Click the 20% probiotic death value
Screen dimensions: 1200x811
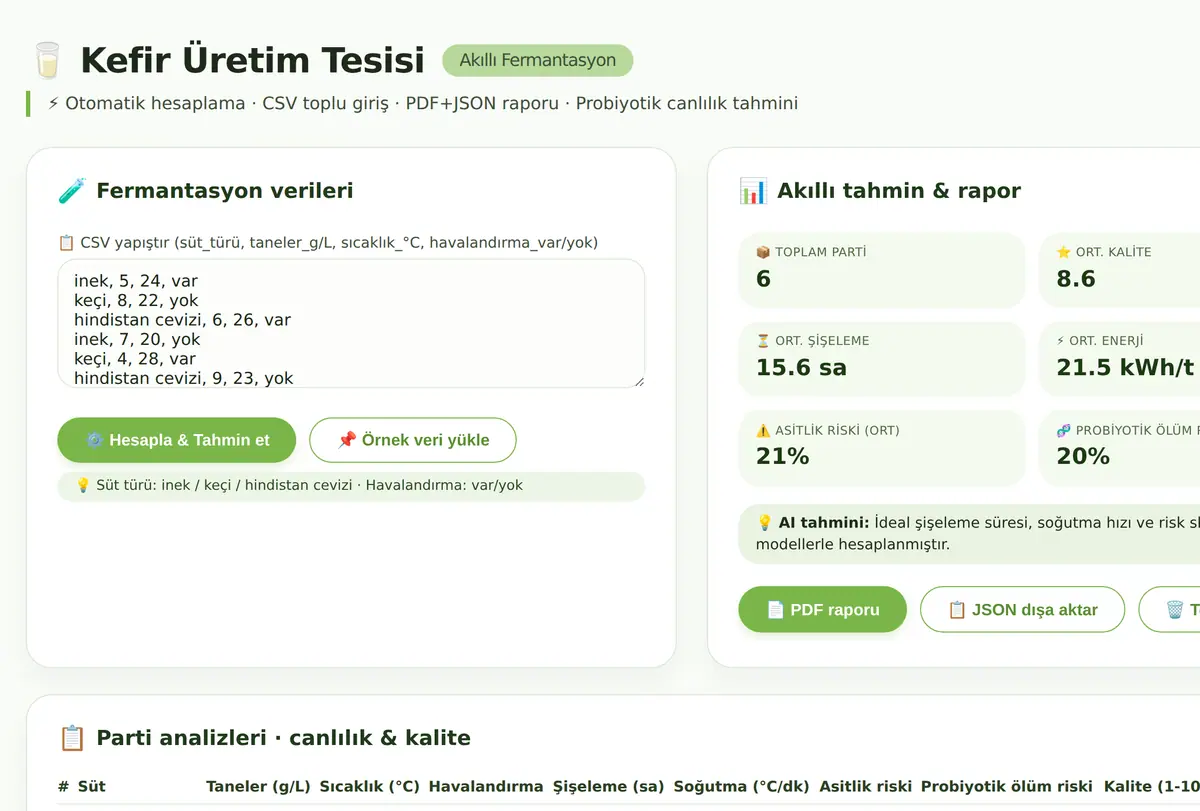tap(1083, 457)
